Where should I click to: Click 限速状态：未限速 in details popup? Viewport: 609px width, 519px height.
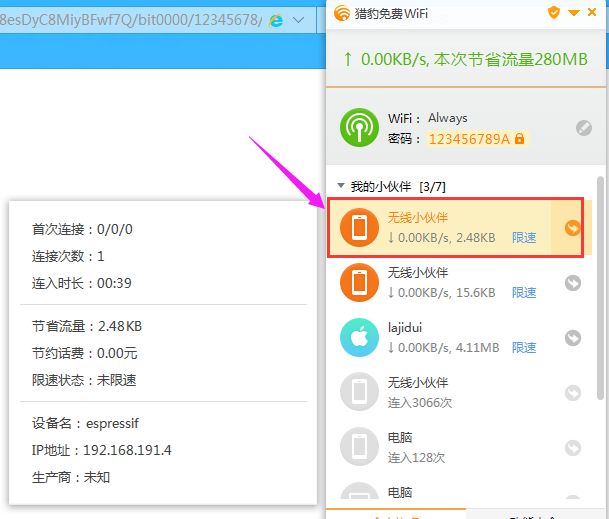point(84,380)
